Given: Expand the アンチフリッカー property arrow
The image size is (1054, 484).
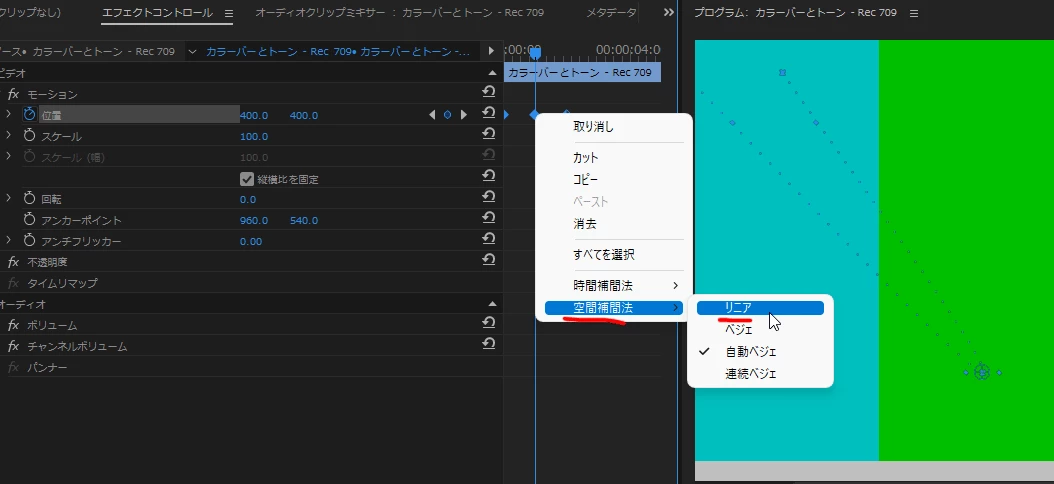Looking at the screenshot, I should pyautogui.click(x=8, y=240).
